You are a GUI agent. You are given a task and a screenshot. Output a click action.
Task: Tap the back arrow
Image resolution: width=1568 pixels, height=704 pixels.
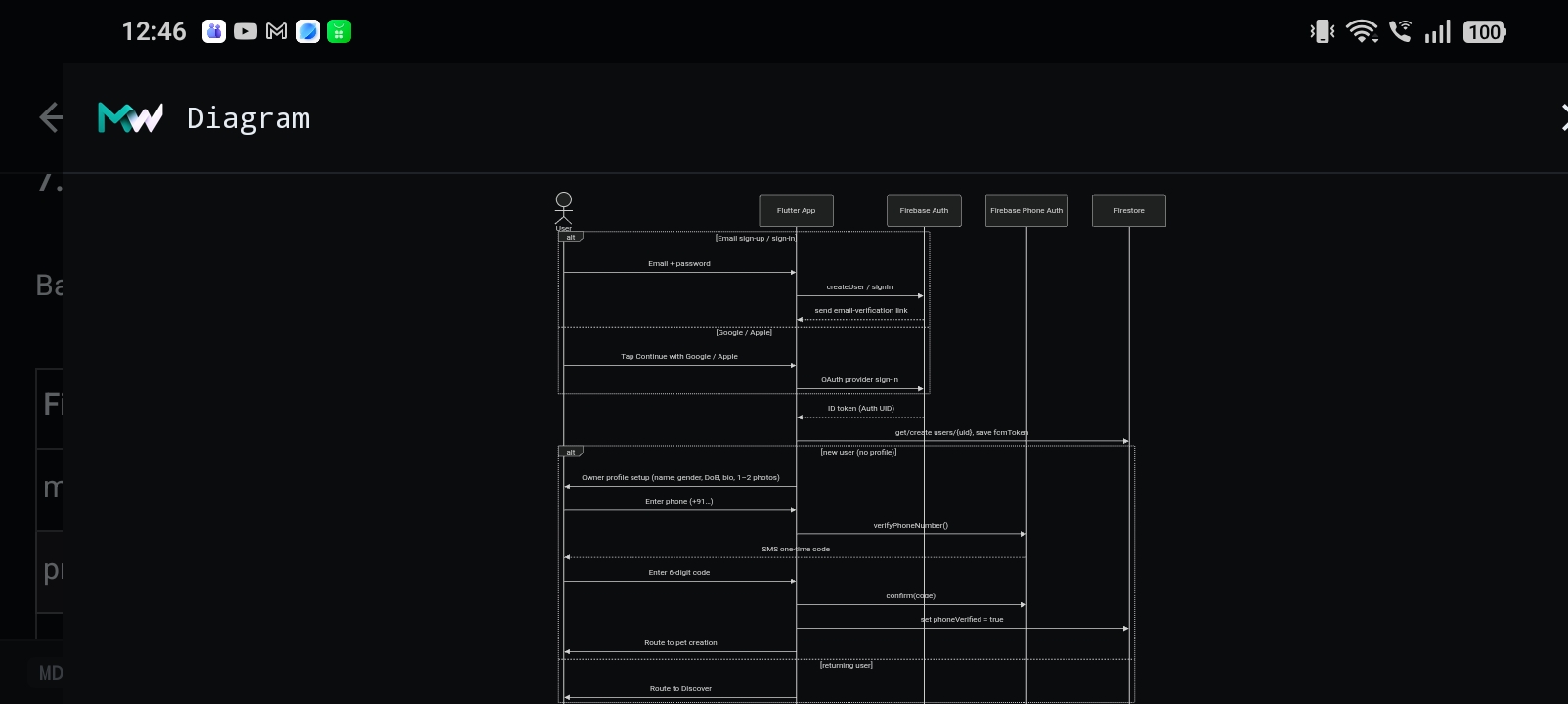click(51, 117)
